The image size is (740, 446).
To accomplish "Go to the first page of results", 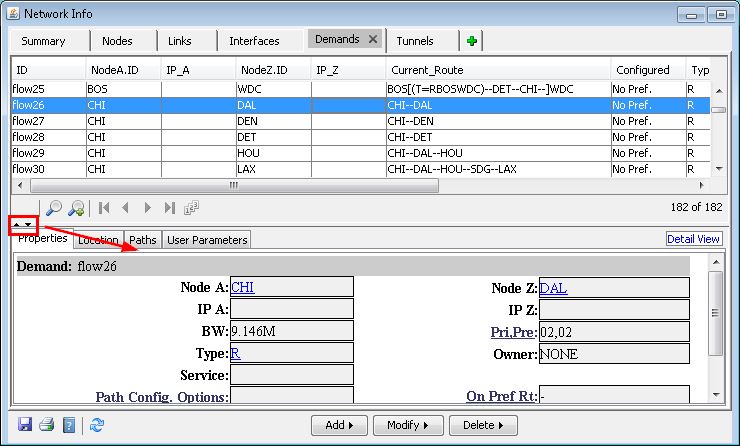I will click(x=103, y=208).
